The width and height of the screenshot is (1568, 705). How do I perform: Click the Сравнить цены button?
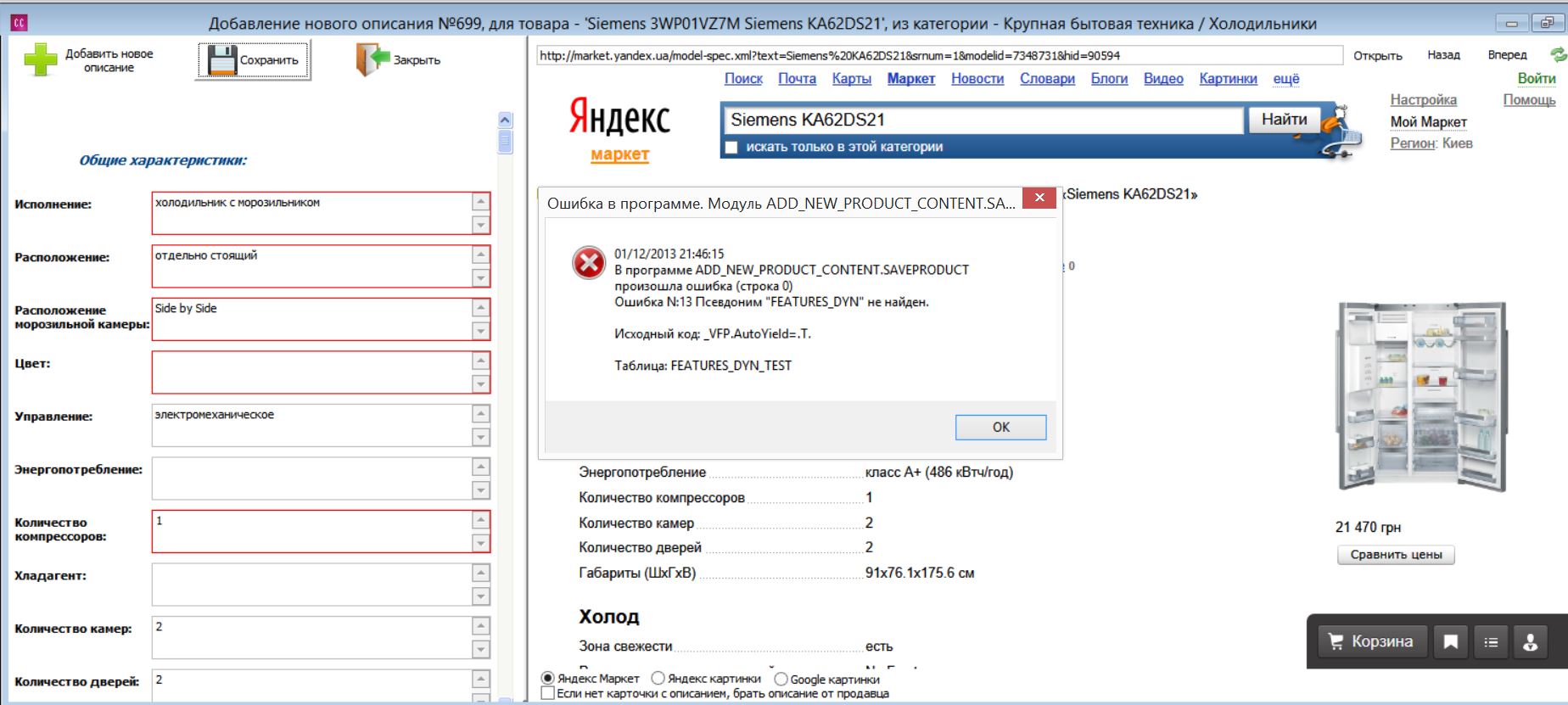click(x=1396, y=555)
